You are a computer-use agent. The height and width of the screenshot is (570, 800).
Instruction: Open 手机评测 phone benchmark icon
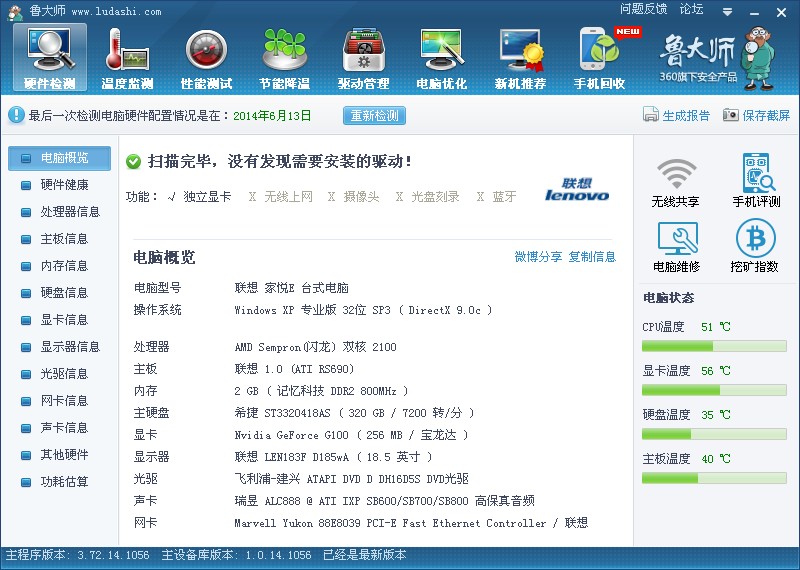757,181
